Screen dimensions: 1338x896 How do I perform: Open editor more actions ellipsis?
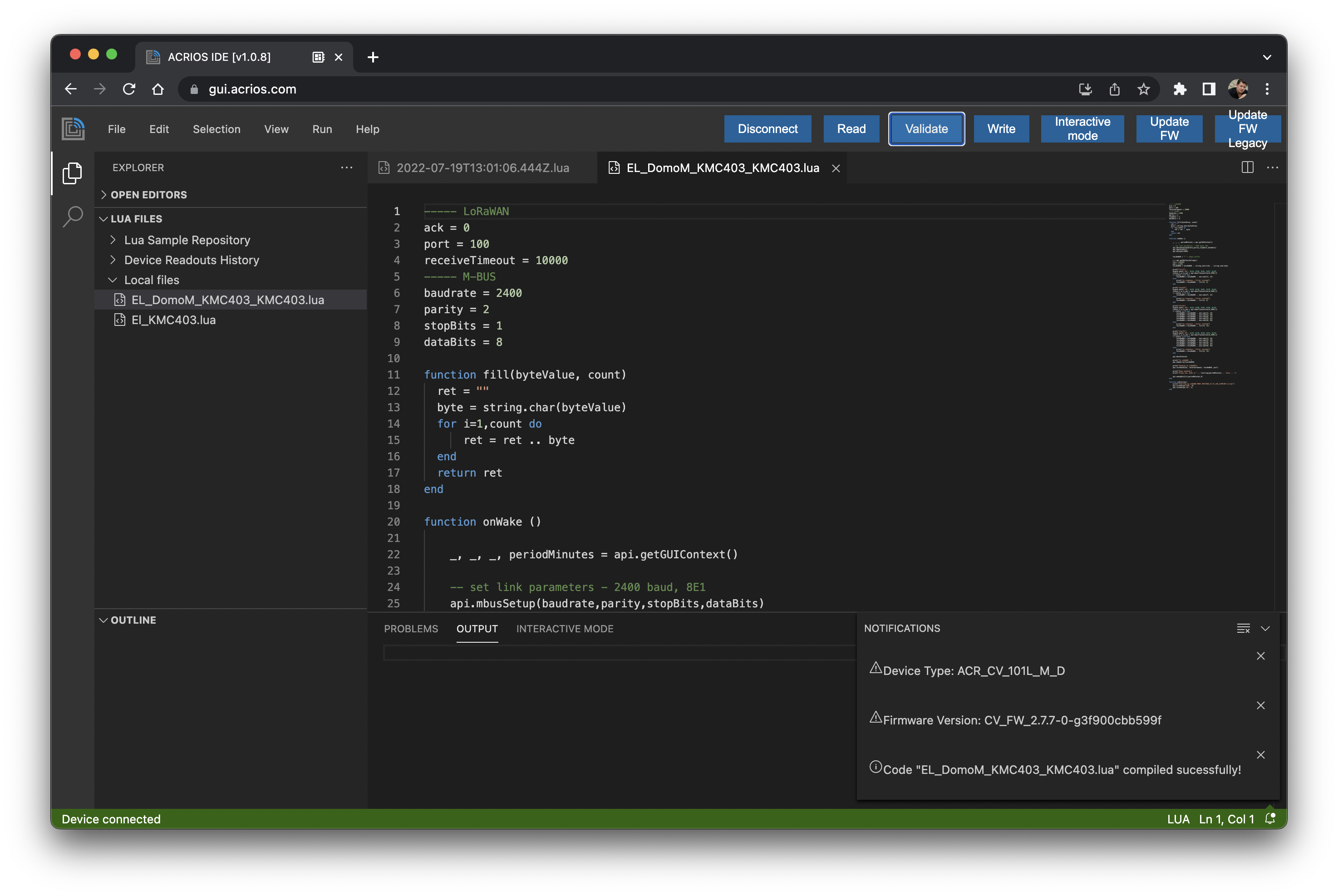(1272, 167)
